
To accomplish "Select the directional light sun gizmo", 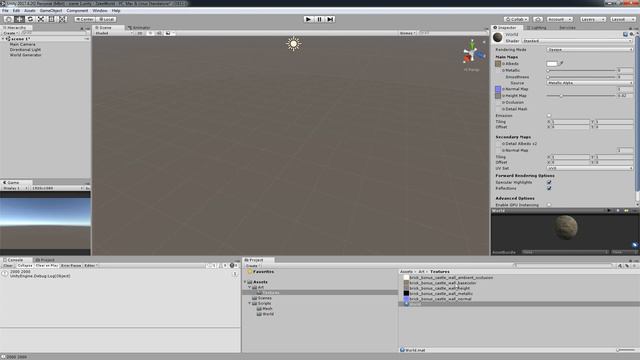I will 293,44.
